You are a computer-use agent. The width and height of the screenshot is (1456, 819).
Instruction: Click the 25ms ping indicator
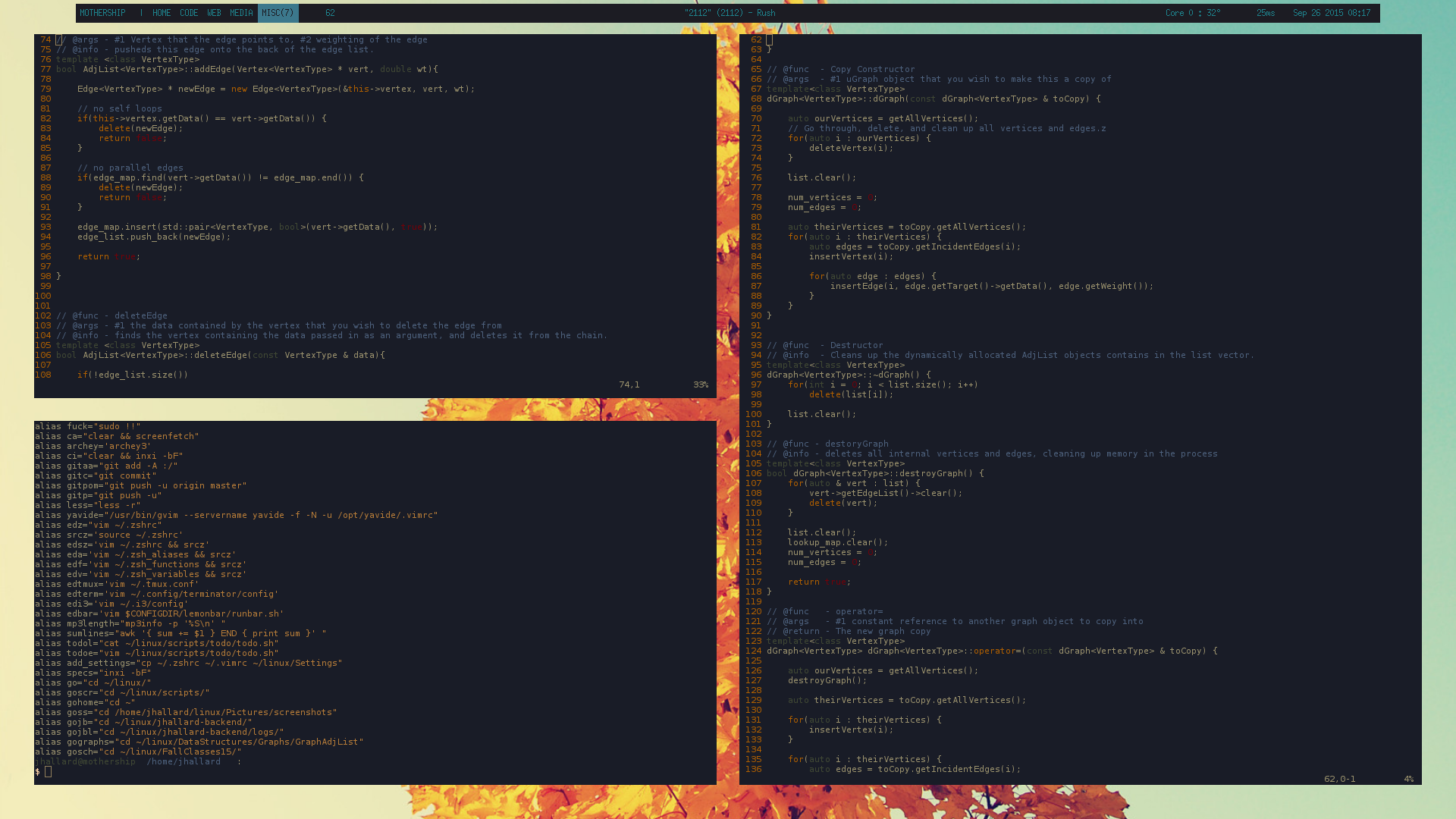[1265, 13]
